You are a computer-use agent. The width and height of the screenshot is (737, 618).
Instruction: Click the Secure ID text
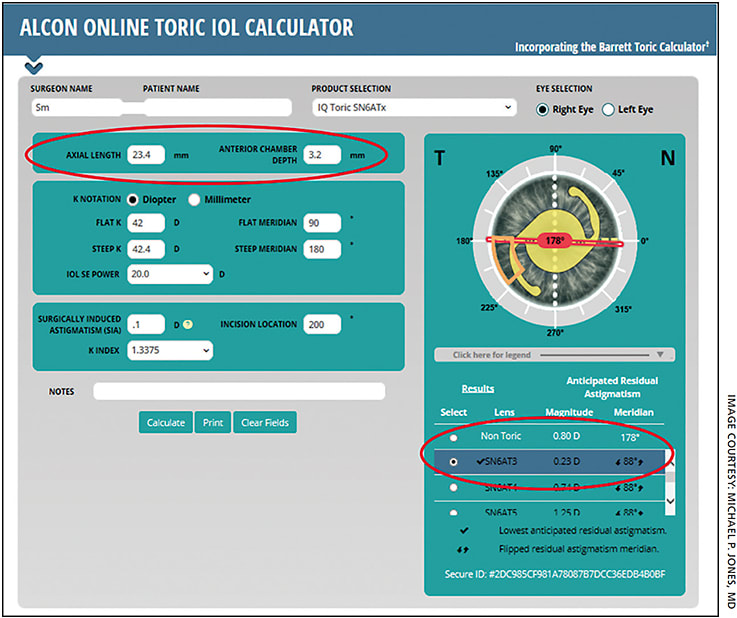click(x=555, y=574)
